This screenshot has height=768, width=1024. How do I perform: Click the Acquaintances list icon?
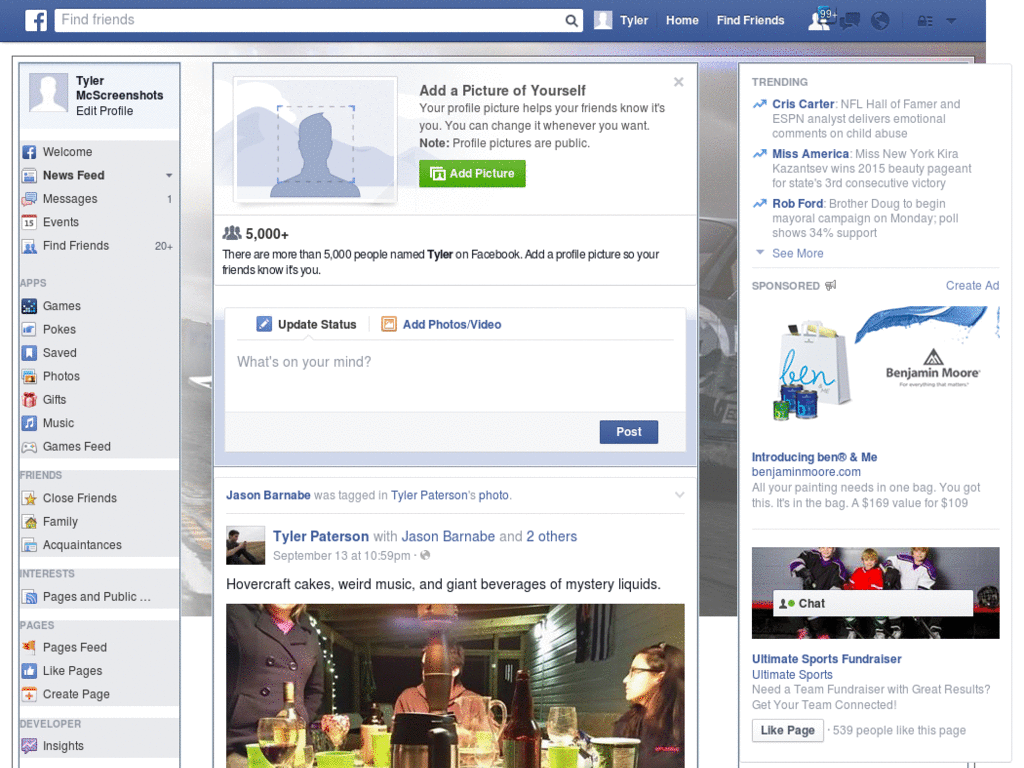(x=29, y=545)
